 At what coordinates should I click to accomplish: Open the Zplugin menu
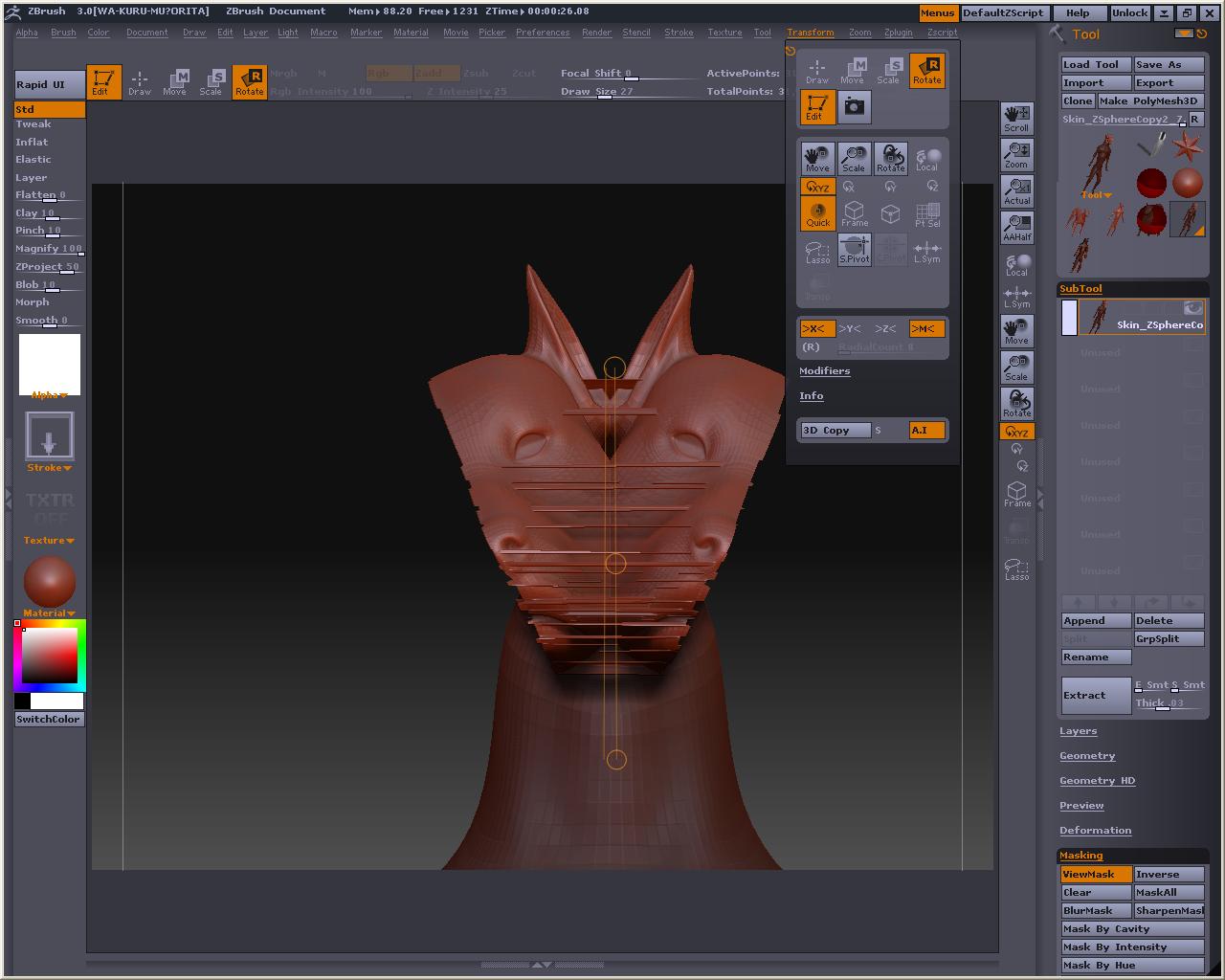point(898,33)
